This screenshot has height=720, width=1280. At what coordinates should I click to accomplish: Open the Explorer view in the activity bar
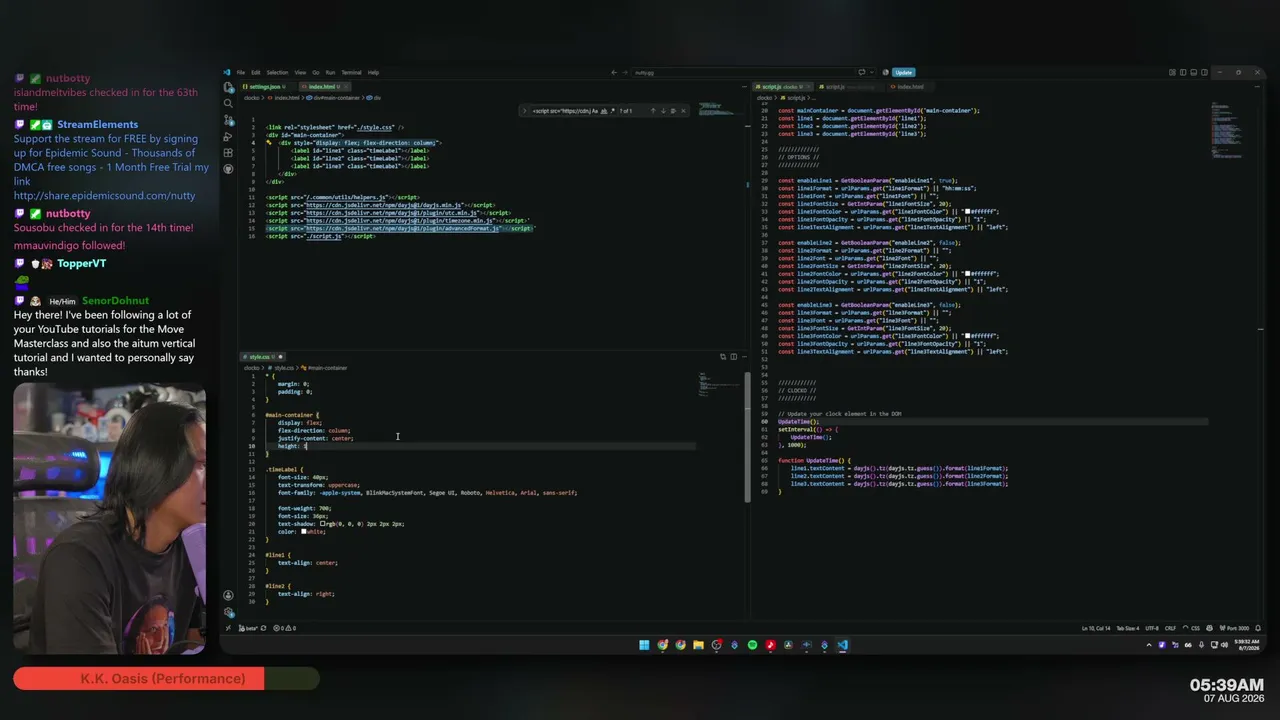point(229,88)
